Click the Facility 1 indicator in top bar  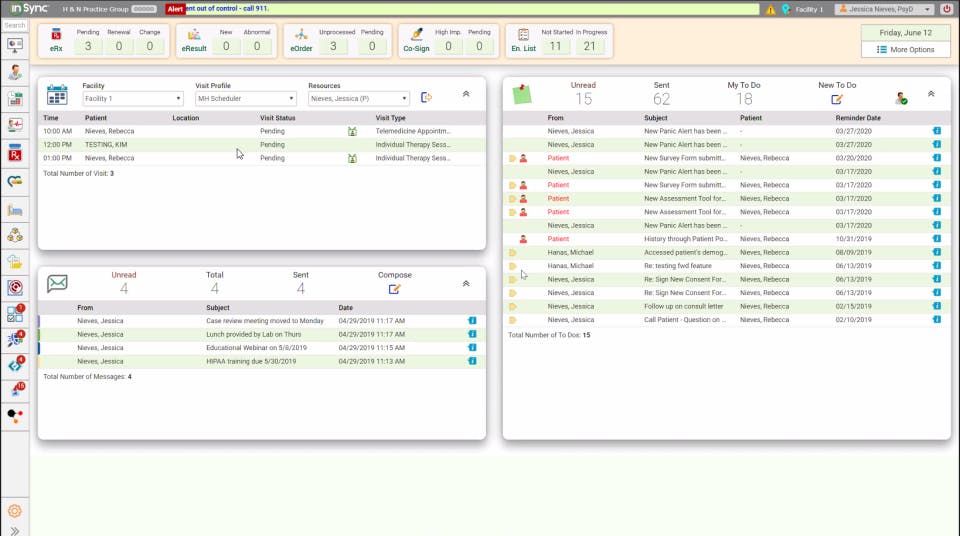pyautogui.click(x=803, y=9)
